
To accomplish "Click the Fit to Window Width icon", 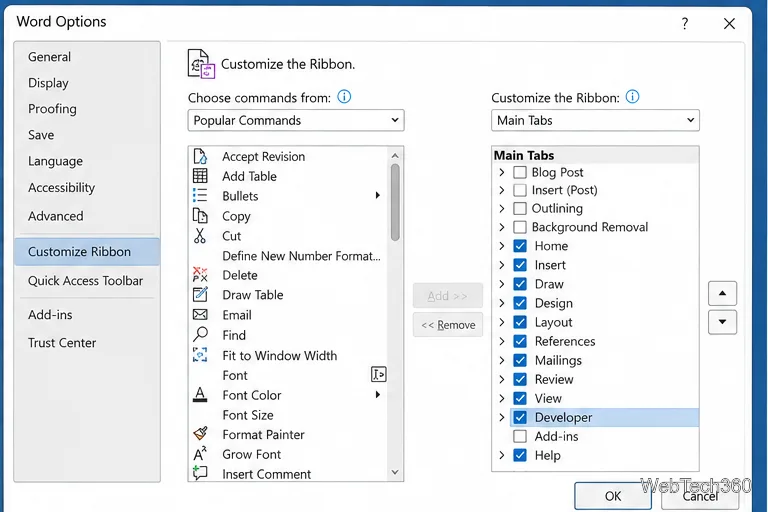I will pyautogui.click(x=200, y=355).
